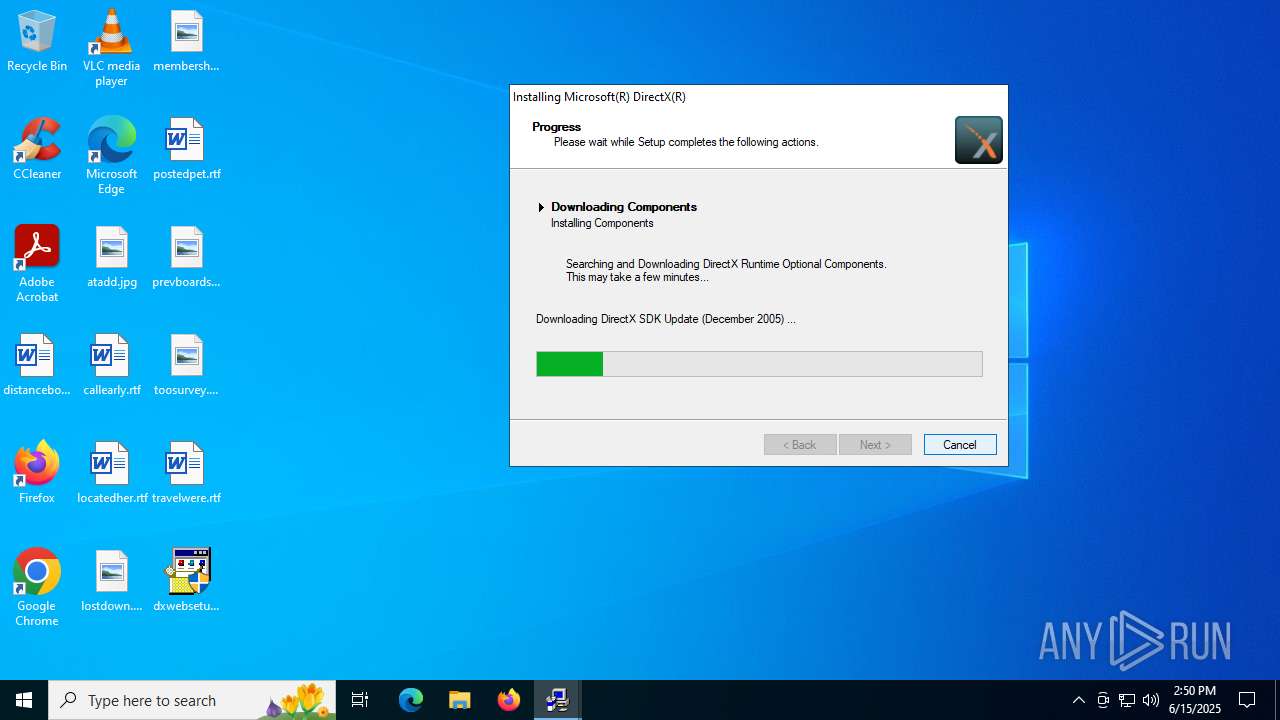The width and height of the screenshot is (1280, 720).
Task: Select the membersh... image file icon
Action: (186, 42)
